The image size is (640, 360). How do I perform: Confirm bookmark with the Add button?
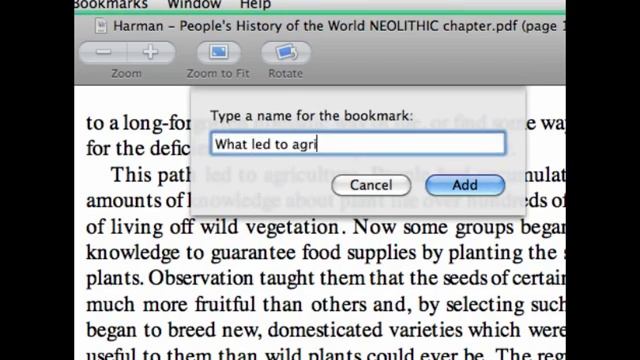(x=465, y=185)
